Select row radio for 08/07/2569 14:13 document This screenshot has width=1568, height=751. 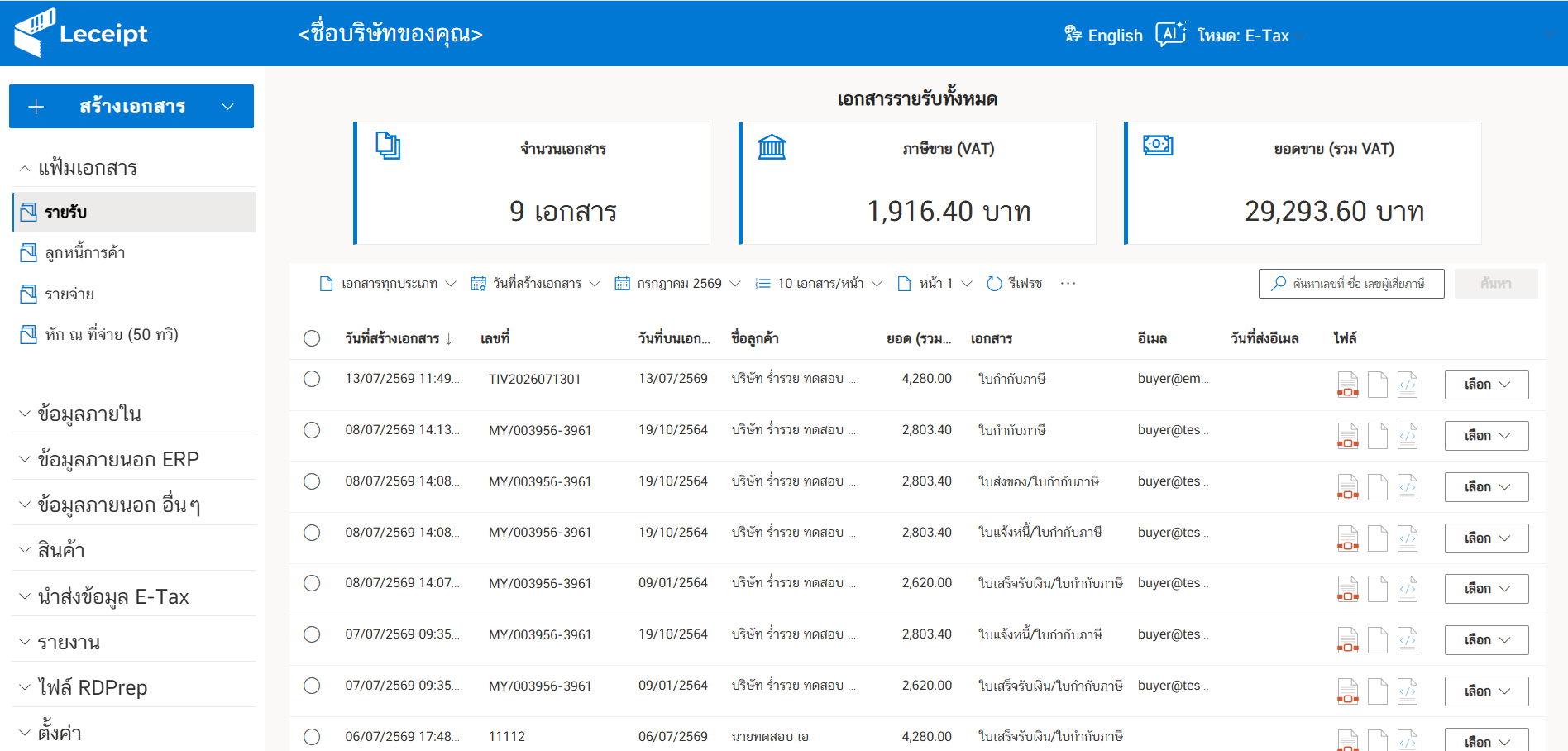[312, 430]
